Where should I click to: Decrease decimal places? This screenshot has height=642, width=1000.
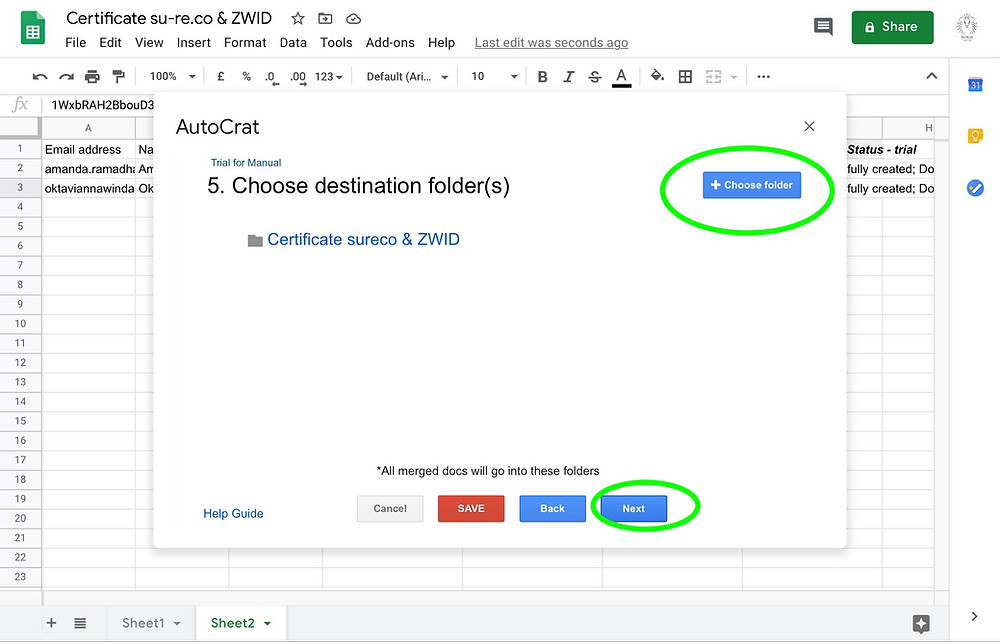click(272, 78)
